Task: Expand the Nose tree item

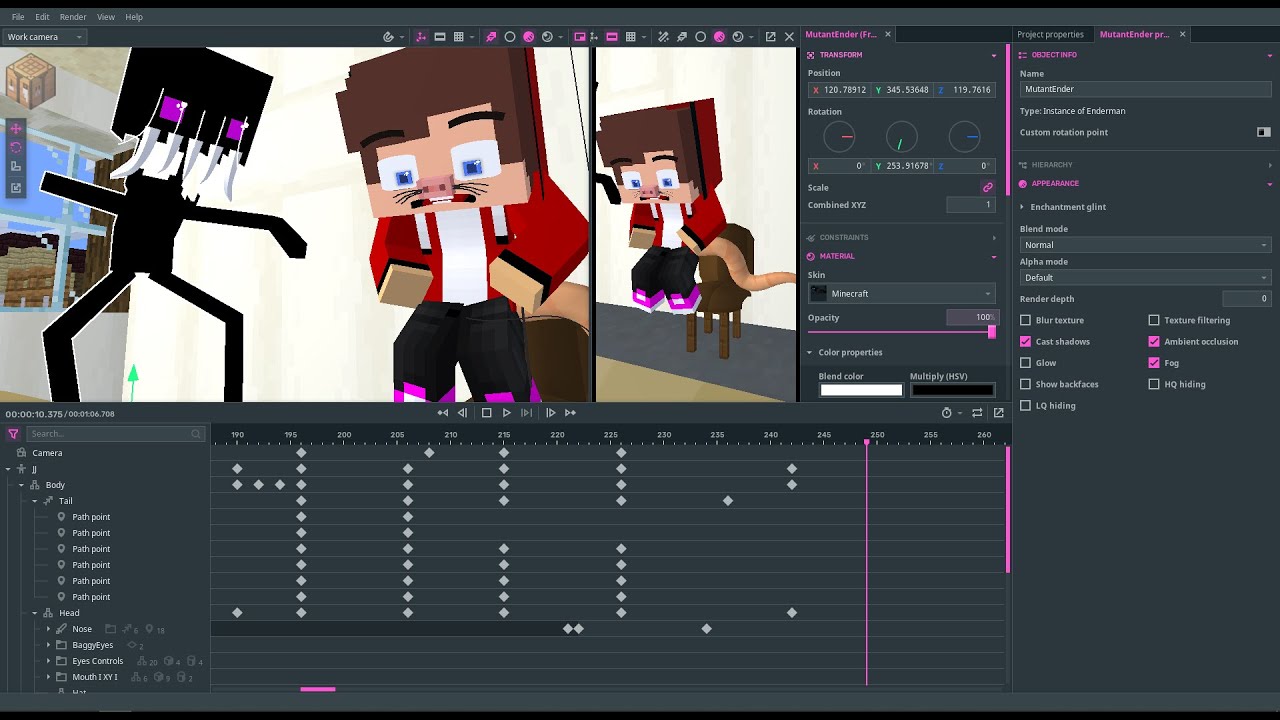Action: pyautogui.click(x=48, y=629)
